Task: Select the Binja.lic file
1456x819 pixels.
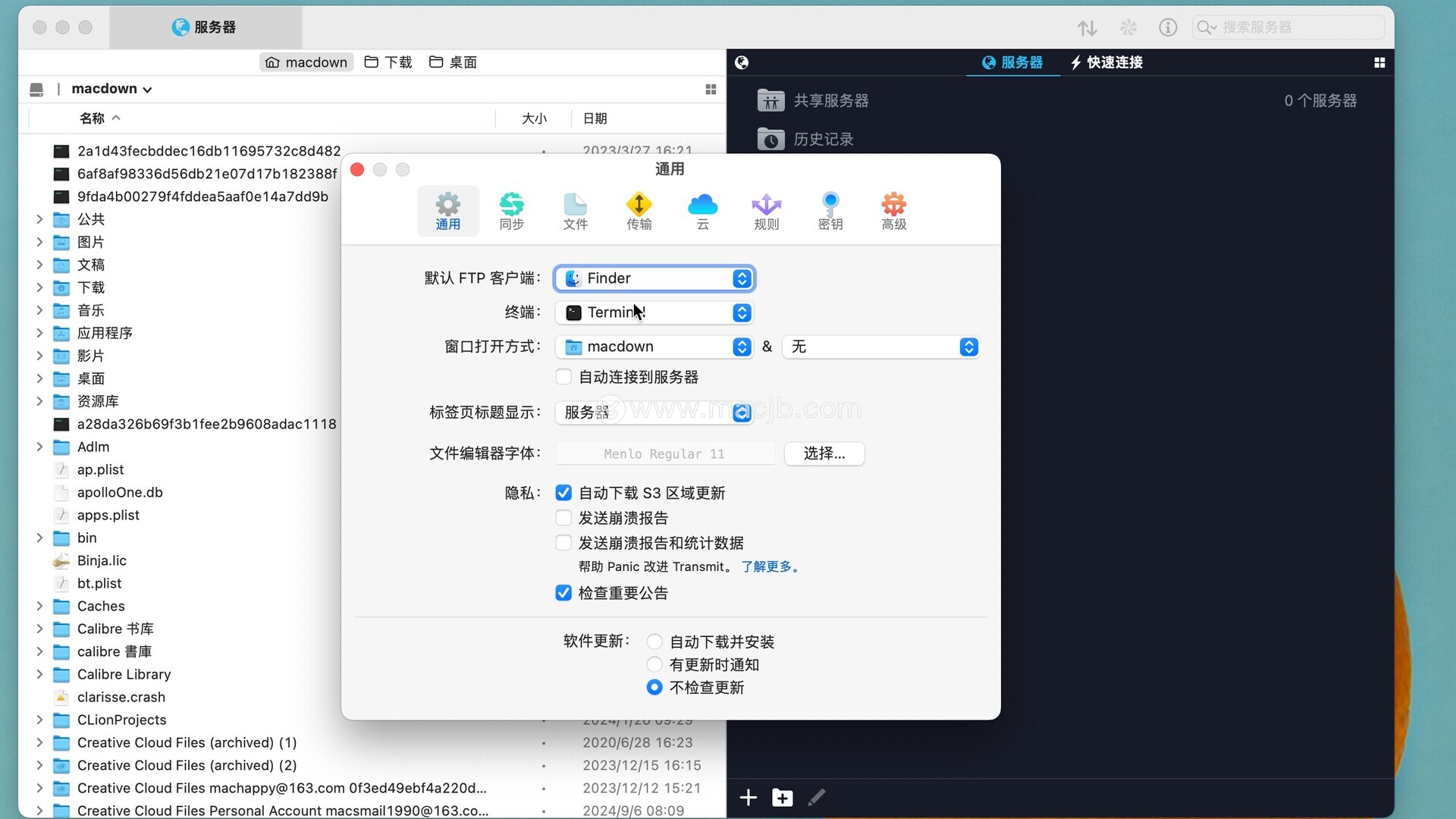Action: [x=102, y=560]
